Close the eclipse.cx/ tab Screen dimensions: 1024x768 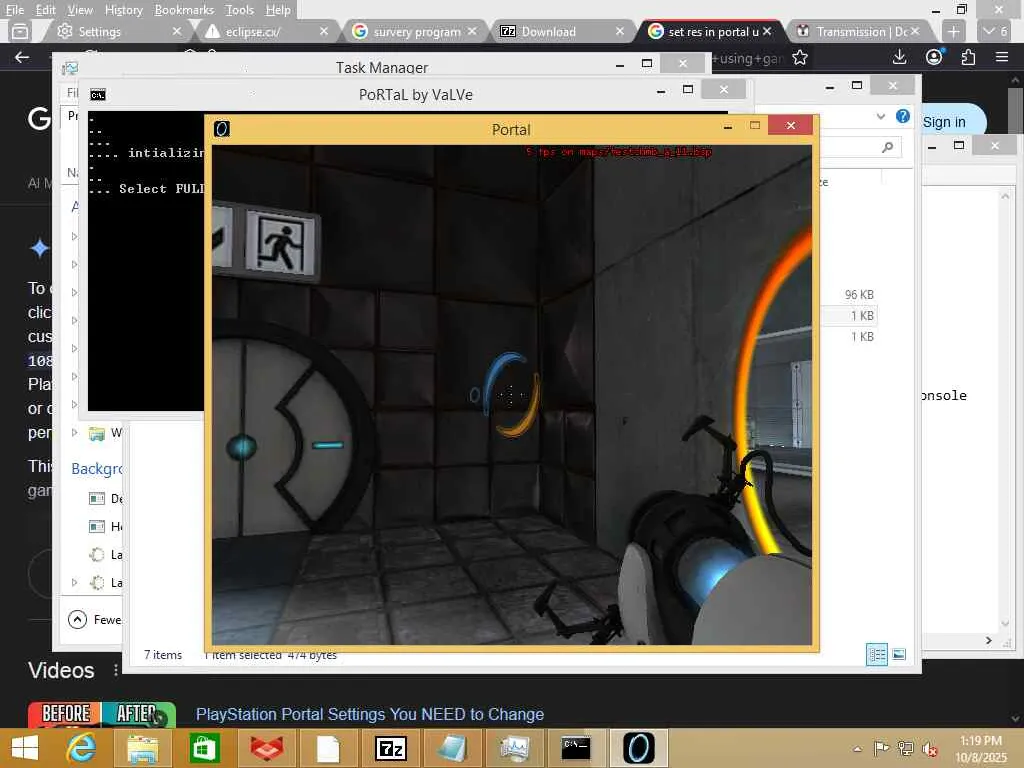pyautogui.click(x=324, y=31)
